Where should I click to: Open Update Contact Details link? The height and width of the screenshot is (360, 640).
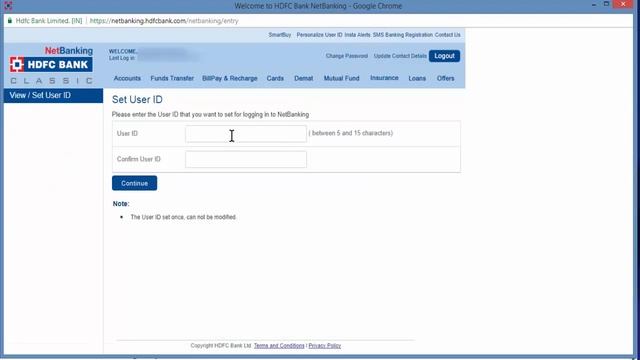click(x=400, y=56)
